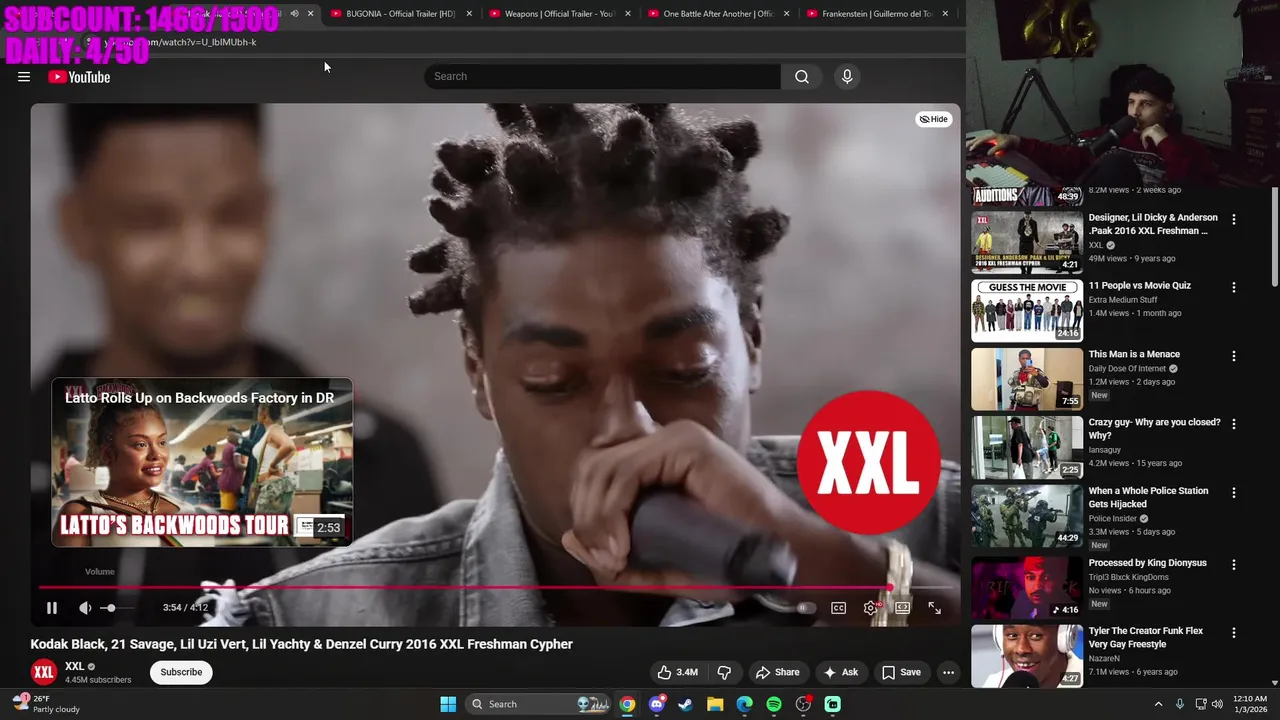Viewport: 1280px width, 720px height.
Task: Open options for 11 People vs Movie Quiz
Action: click(x=1233, y=288)
